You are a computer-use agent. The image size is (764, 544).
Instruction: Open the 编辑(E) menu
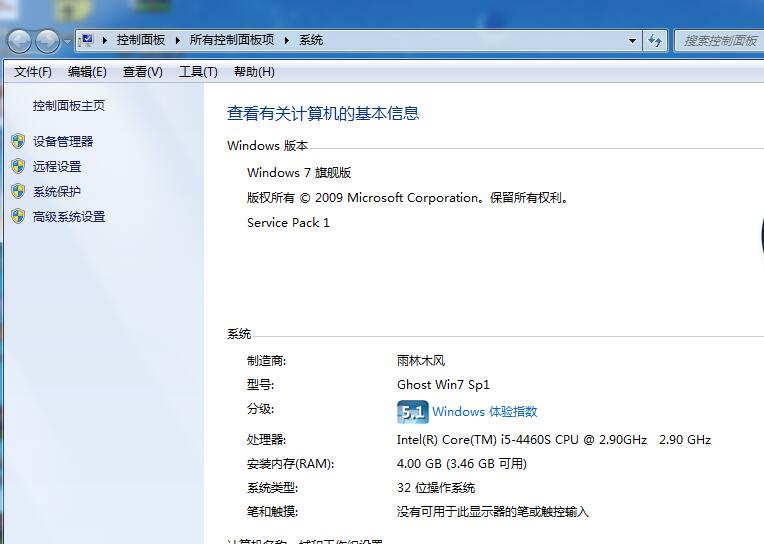coord(87,72)
